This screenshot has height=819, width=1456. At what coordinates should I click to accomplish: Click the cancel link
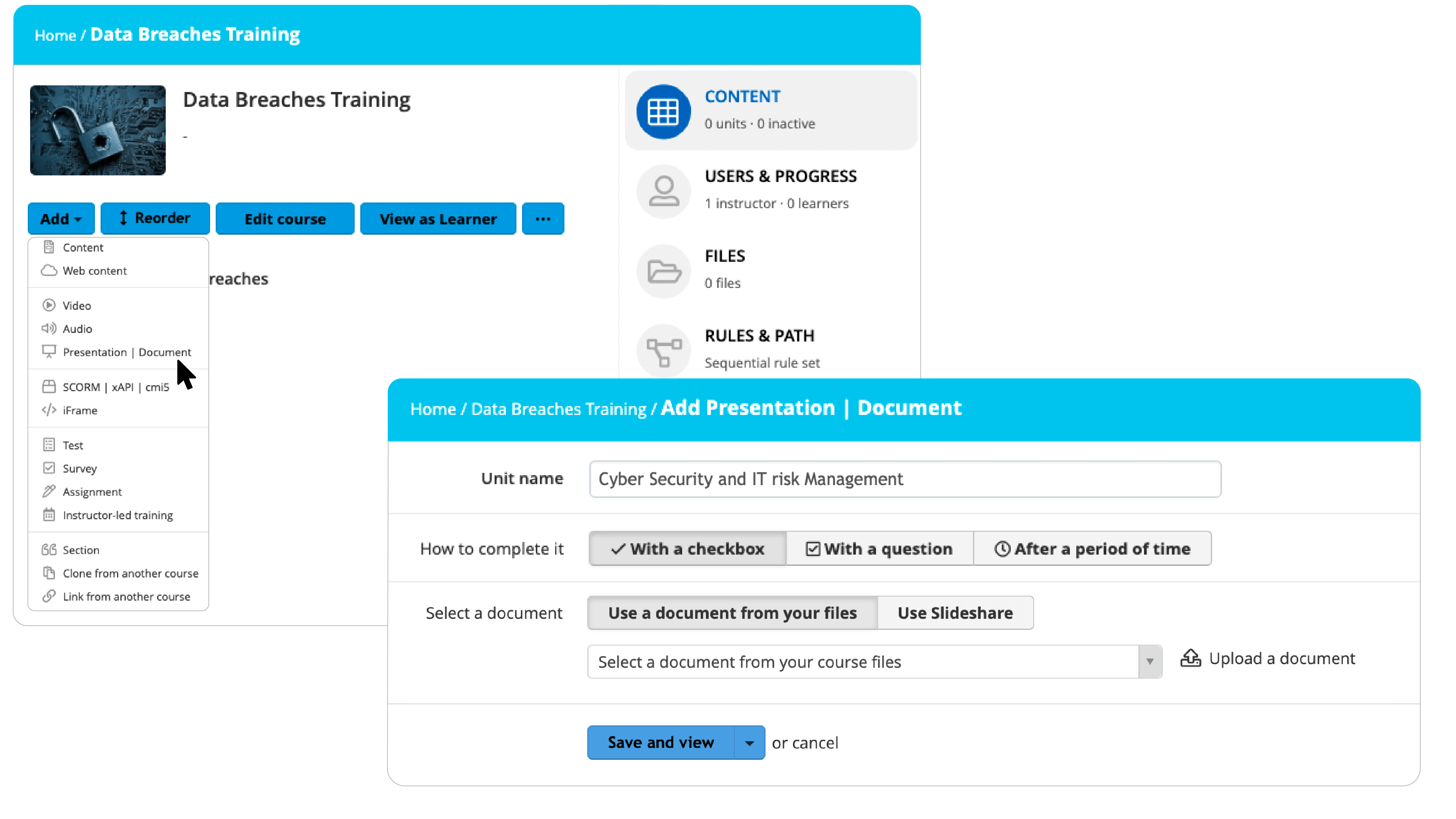(815, 743)
